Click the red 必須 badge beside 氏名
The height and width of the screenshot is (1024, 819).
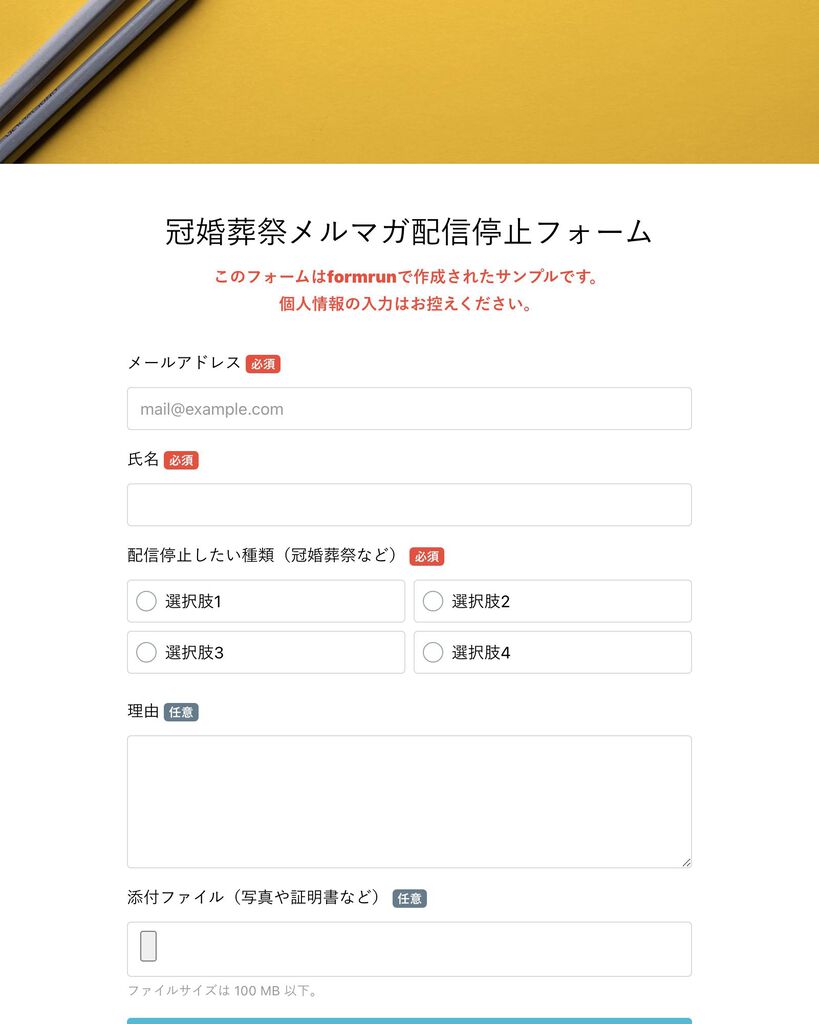(181, 461)
